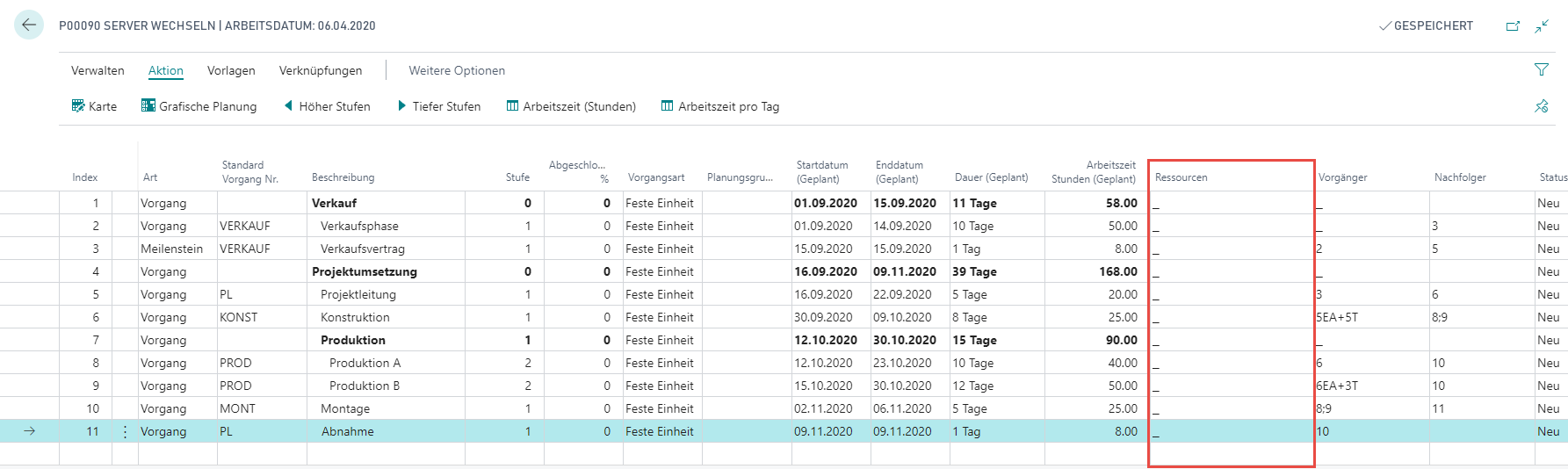Click the Tiefer Stufen right arrow
1568x469 pixels.
click(401, 105)
